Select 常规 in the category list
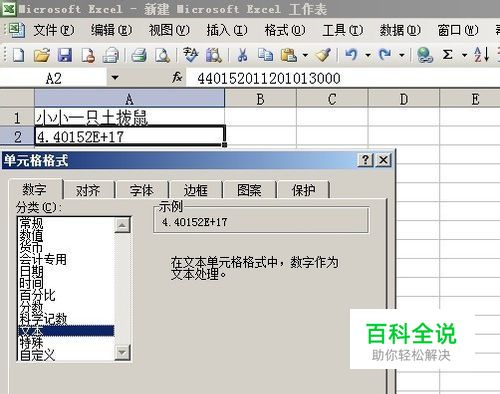This screenshot has height=394, width=500. tap(66, 223)
